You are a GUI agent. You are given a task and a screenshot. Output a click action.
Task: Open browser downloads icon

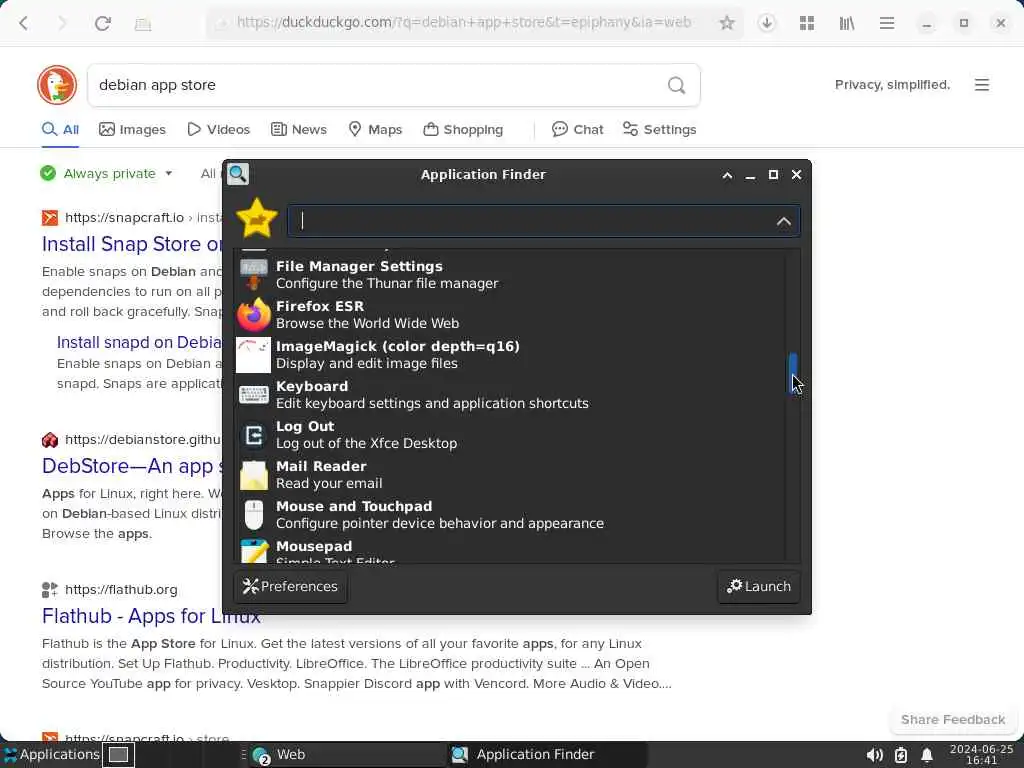pos(767,24)
